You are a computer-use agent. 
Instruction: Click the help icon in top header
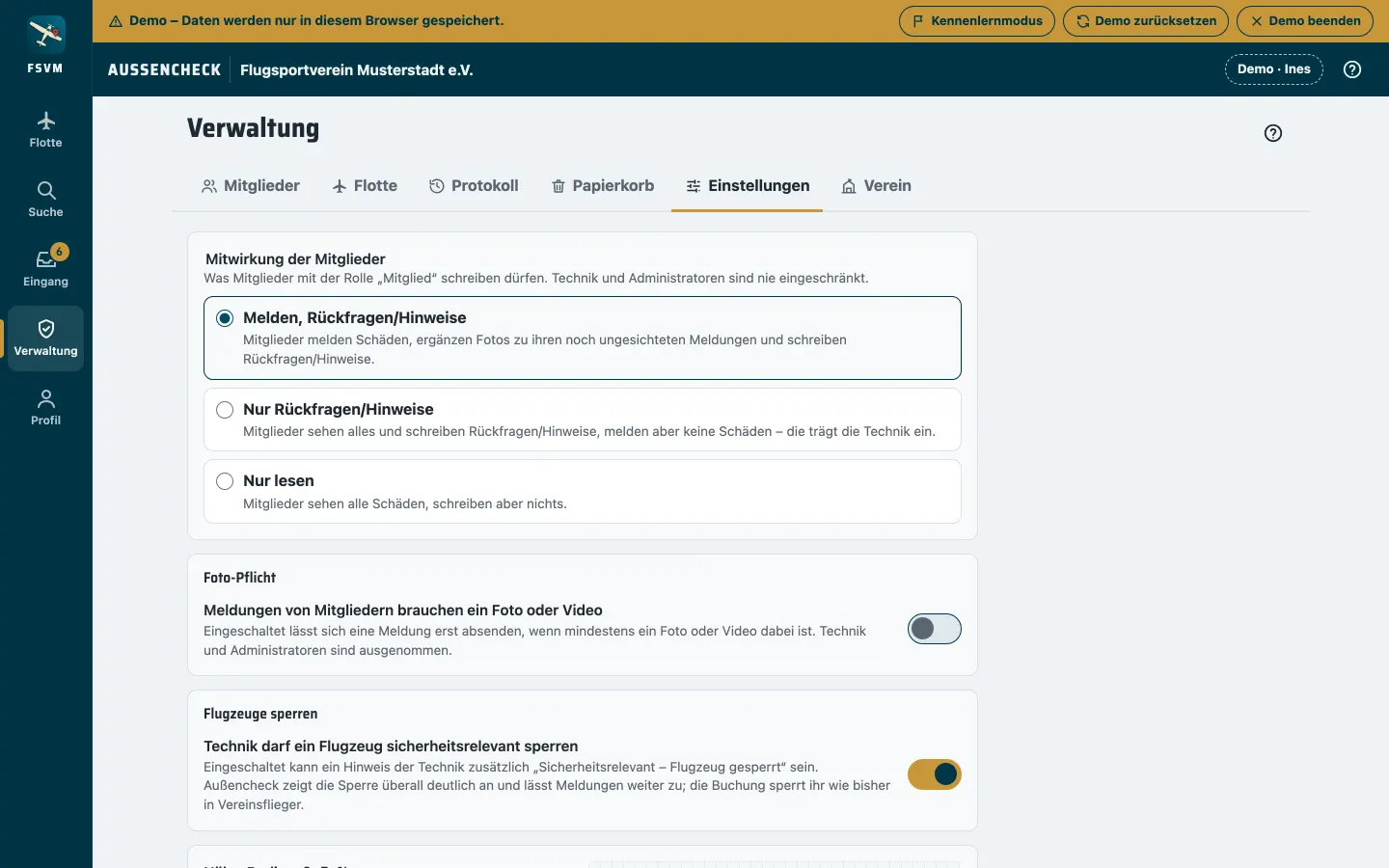click(1352, 69)
